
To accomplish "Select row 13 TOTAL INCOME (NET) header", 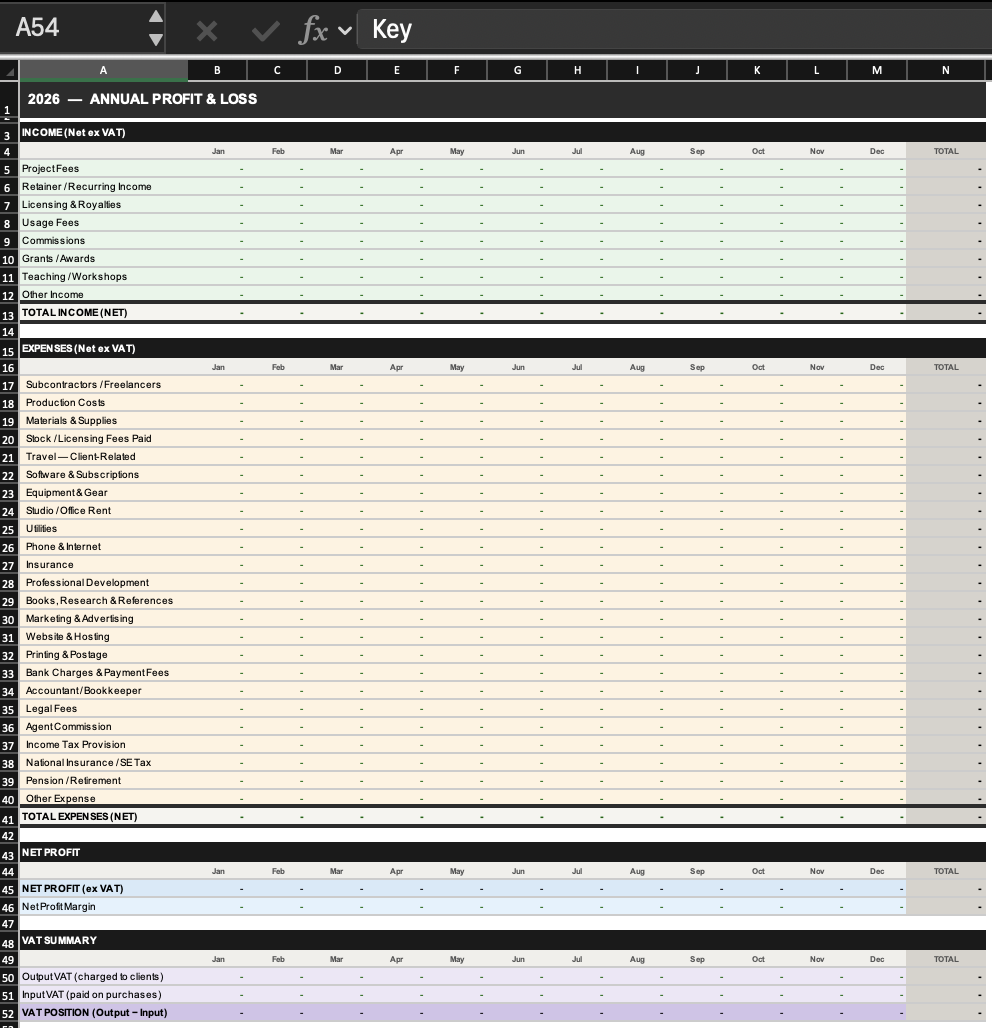I will 8,313.
